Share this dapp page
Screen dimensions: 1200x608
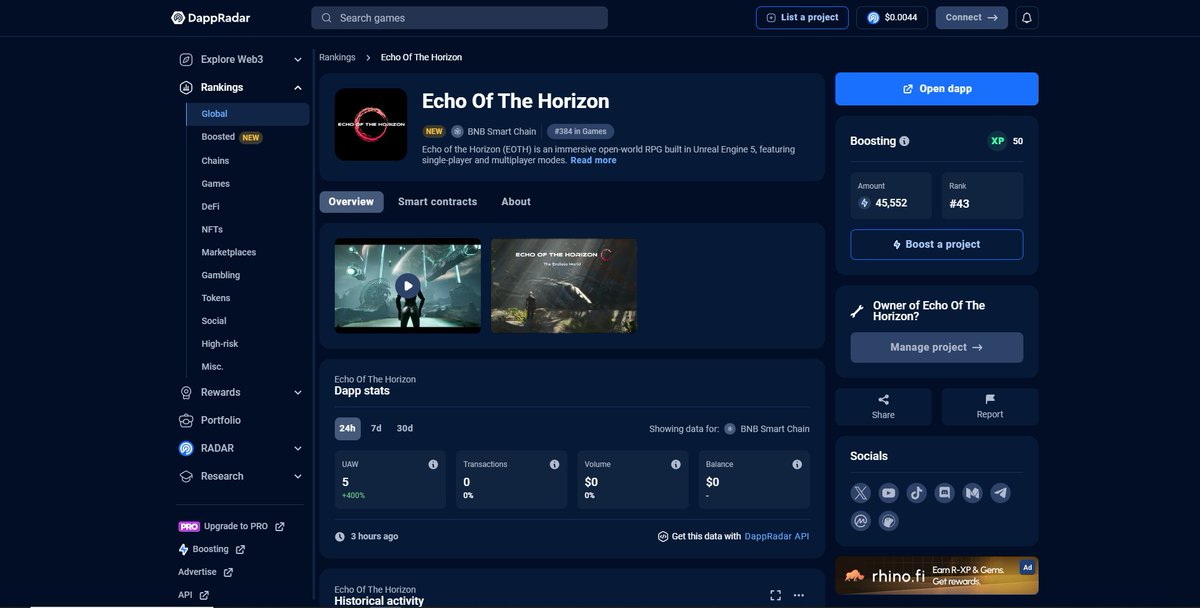pyautogui.click(x=883, y=407)
